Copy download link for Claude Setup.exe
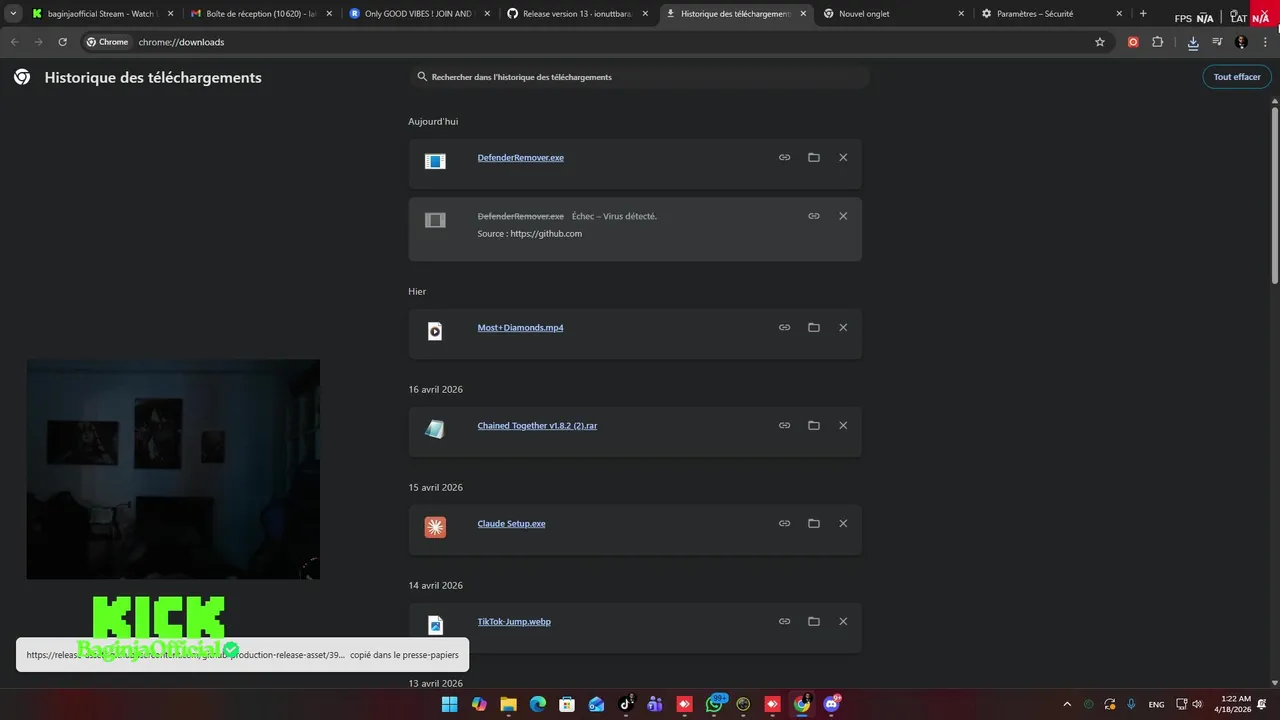This screenshot has width=1280, height=720. tap(784, 524)
